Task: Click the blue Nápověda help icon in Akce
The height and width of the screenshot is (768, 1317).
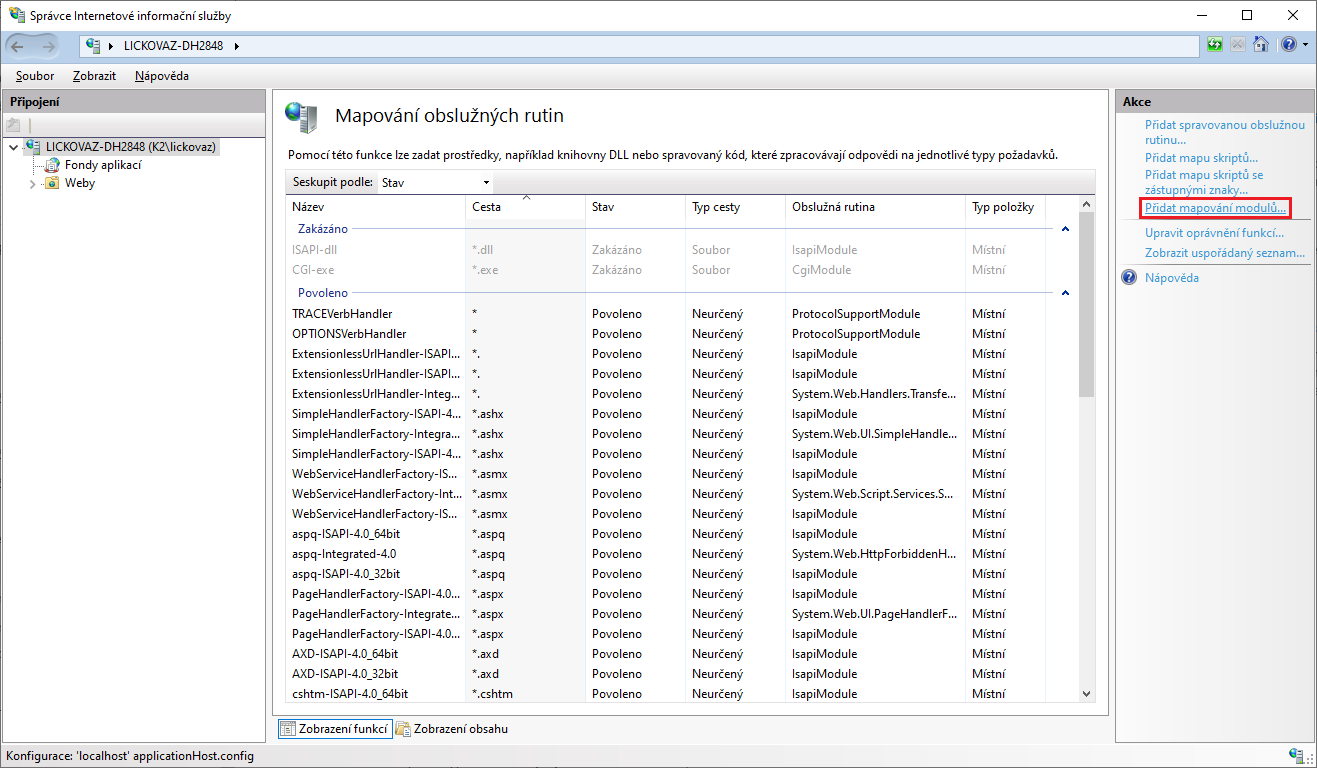Action: 1129,278
